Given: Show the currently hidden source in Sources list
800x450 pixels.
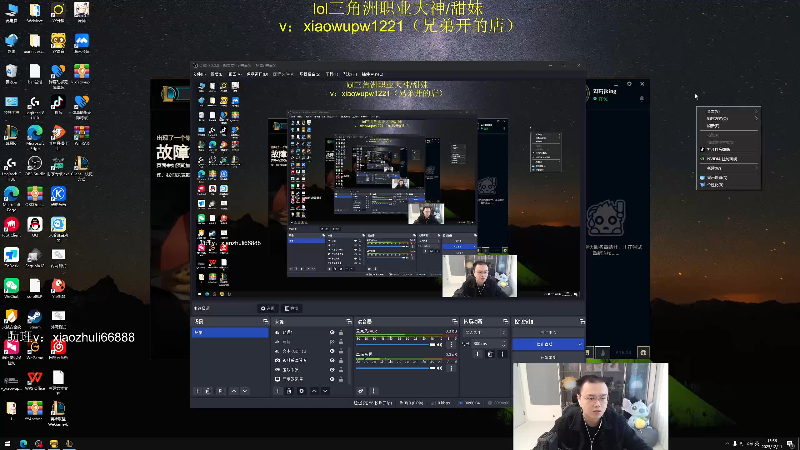Looking at the screenshot, I should 332,341.
